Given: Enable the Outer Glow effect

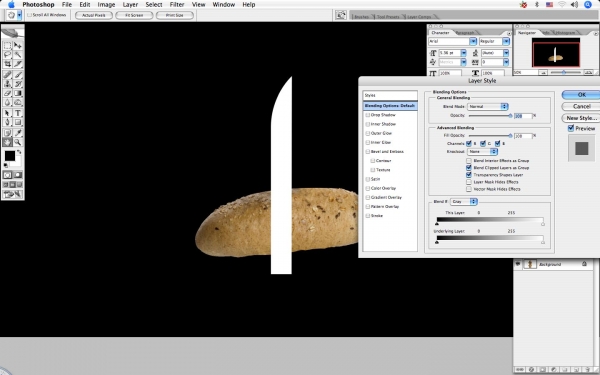Looking at the screenshot, I should (368, 133).
